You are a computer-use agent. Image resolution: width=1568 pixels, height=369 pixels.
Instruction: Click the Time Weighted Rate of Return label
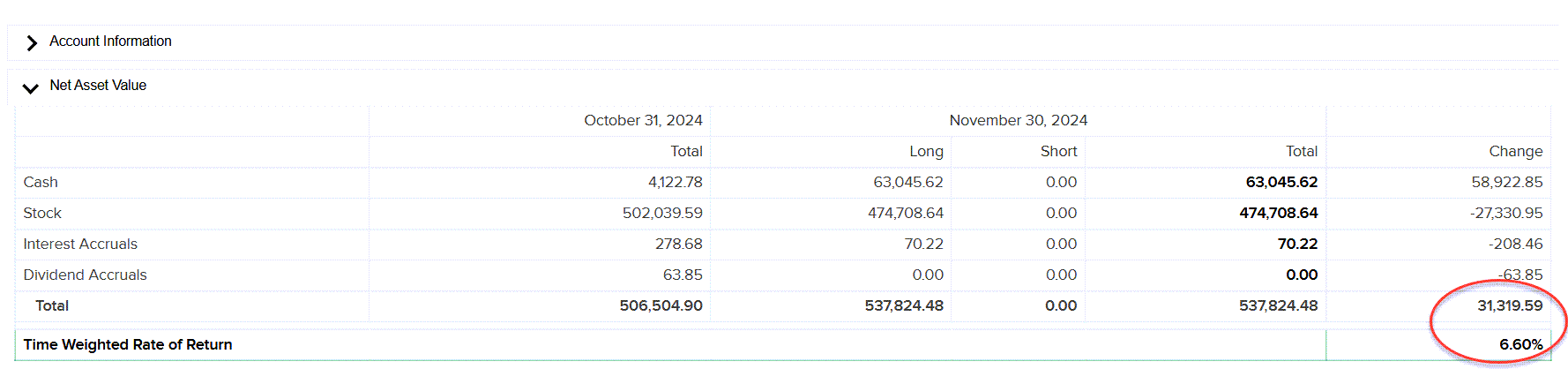[x=128, y=345]
